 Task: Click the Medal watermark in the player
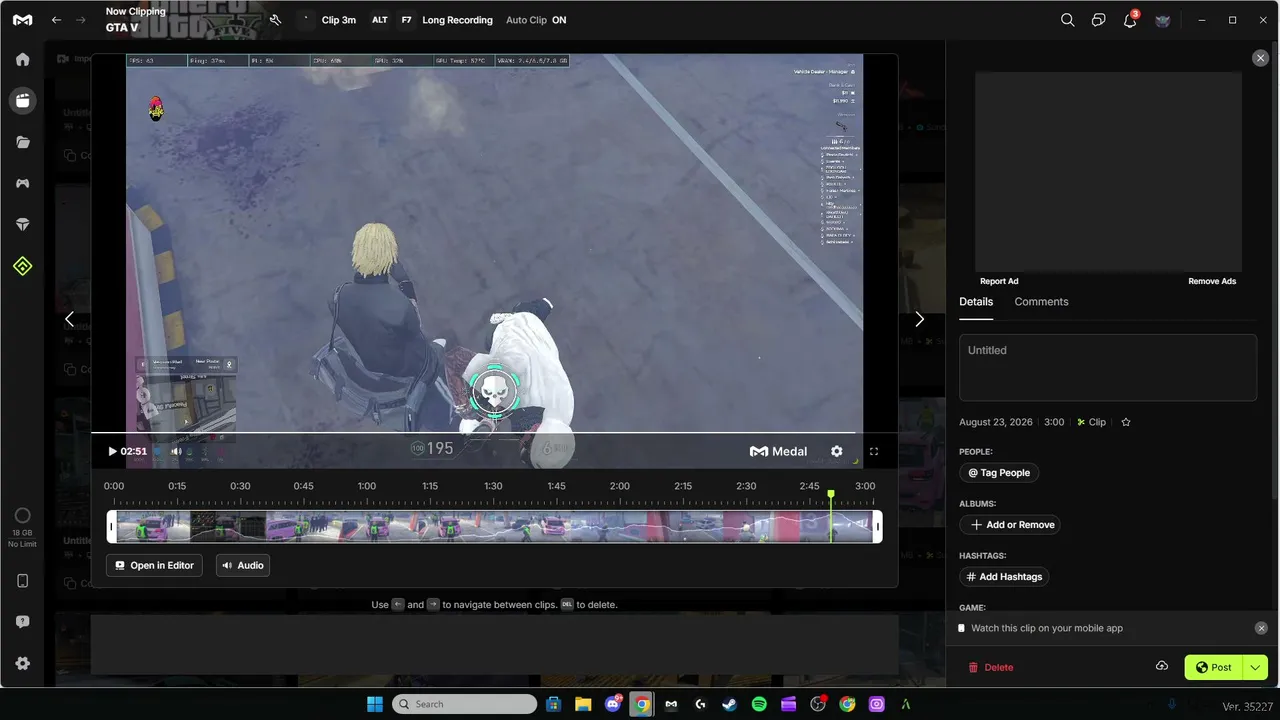(x=778, y=451)
